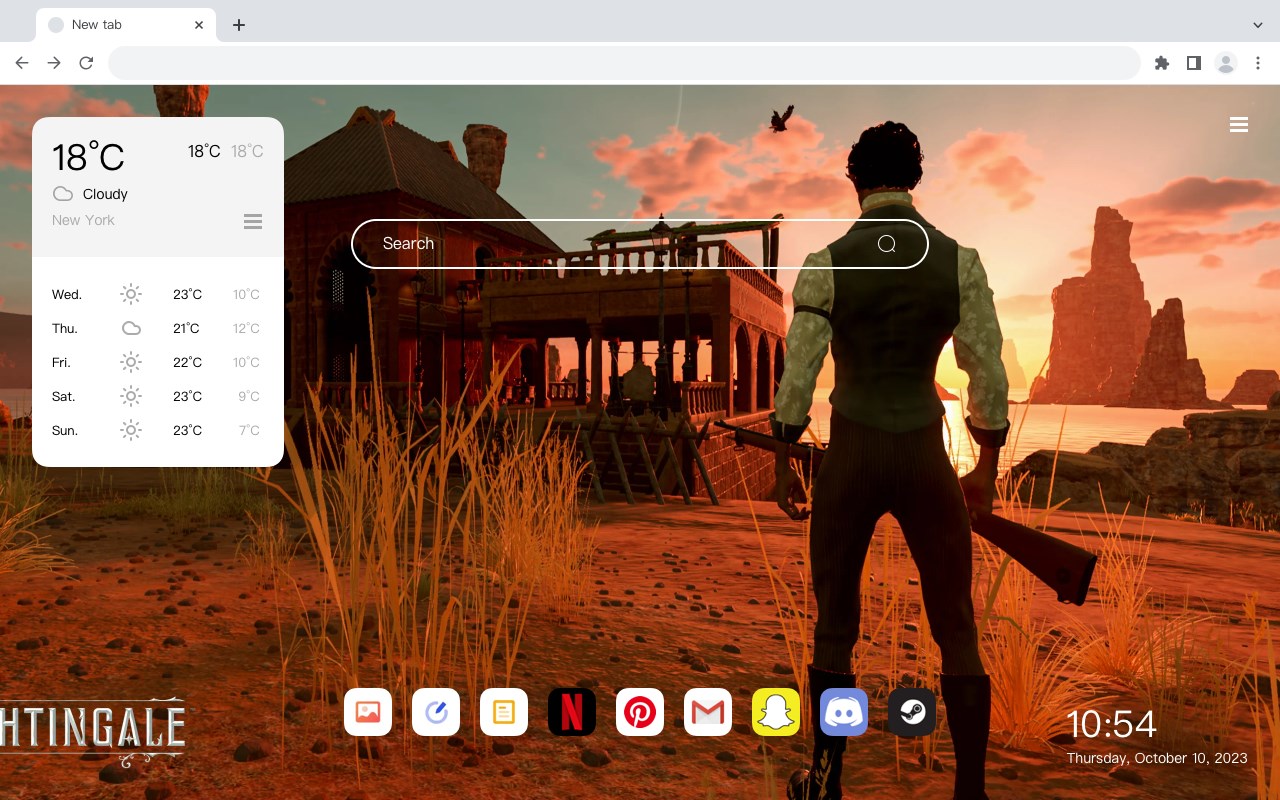Click the Sun. forecast day label
The width and height of the screenshot is (1280, 800).
tap(65, 430)
